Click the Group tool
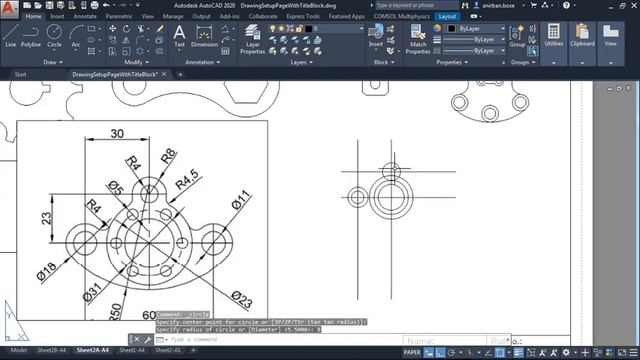The width and height of the screenshot is (640, 360). point(517,36)
